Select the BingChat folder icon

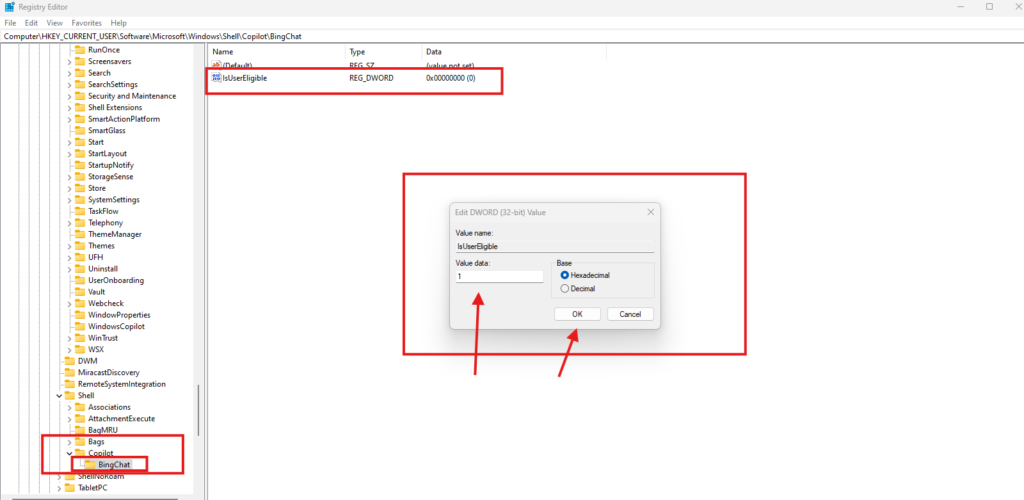(x=90, y=464)
